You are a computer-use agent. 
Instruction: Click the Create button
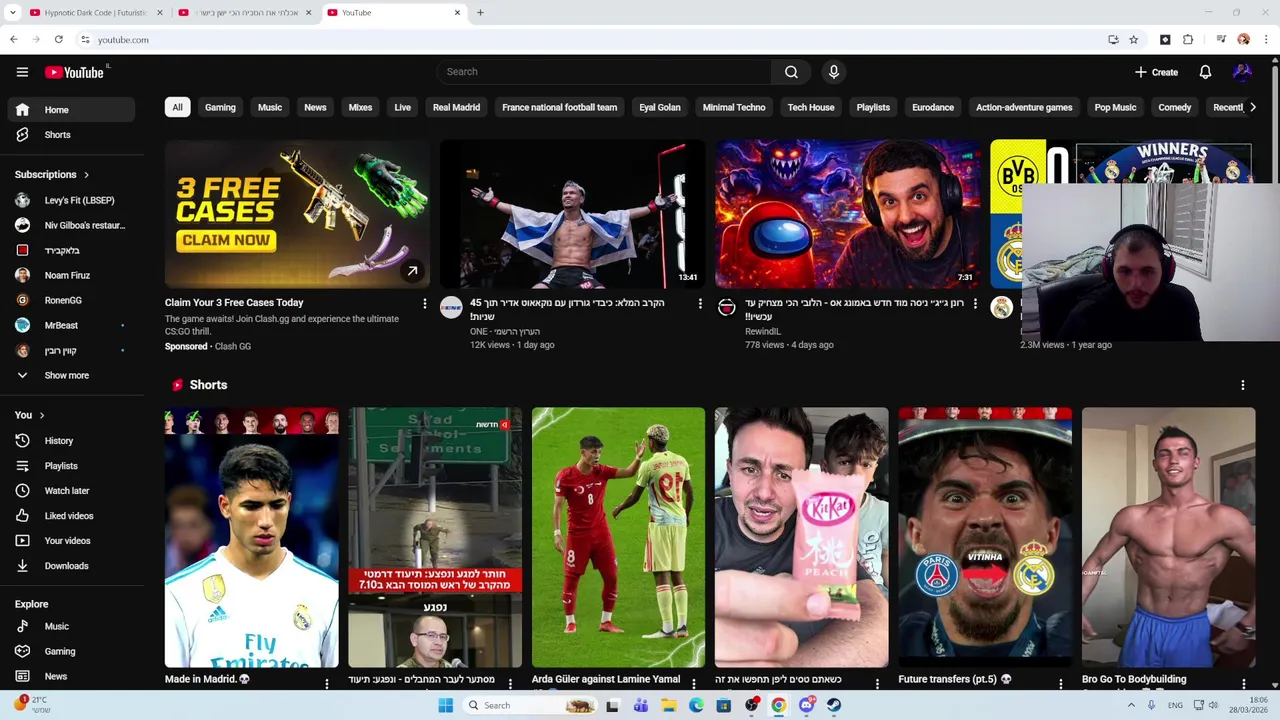(1157, 72)
